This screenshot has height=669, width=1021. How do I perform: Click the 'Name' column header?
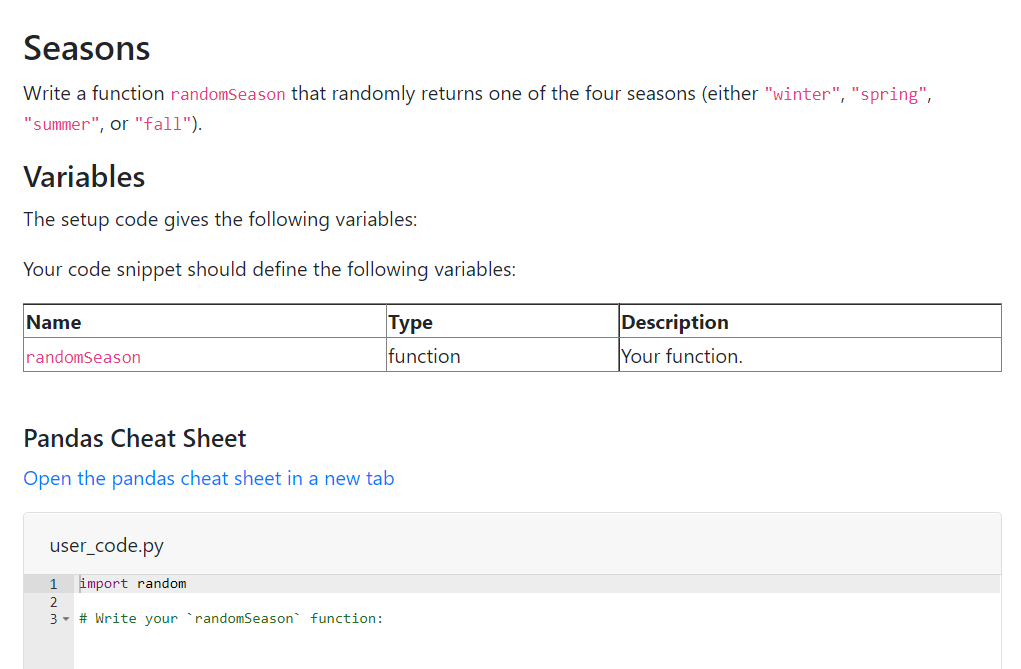[x=205, y=322]
